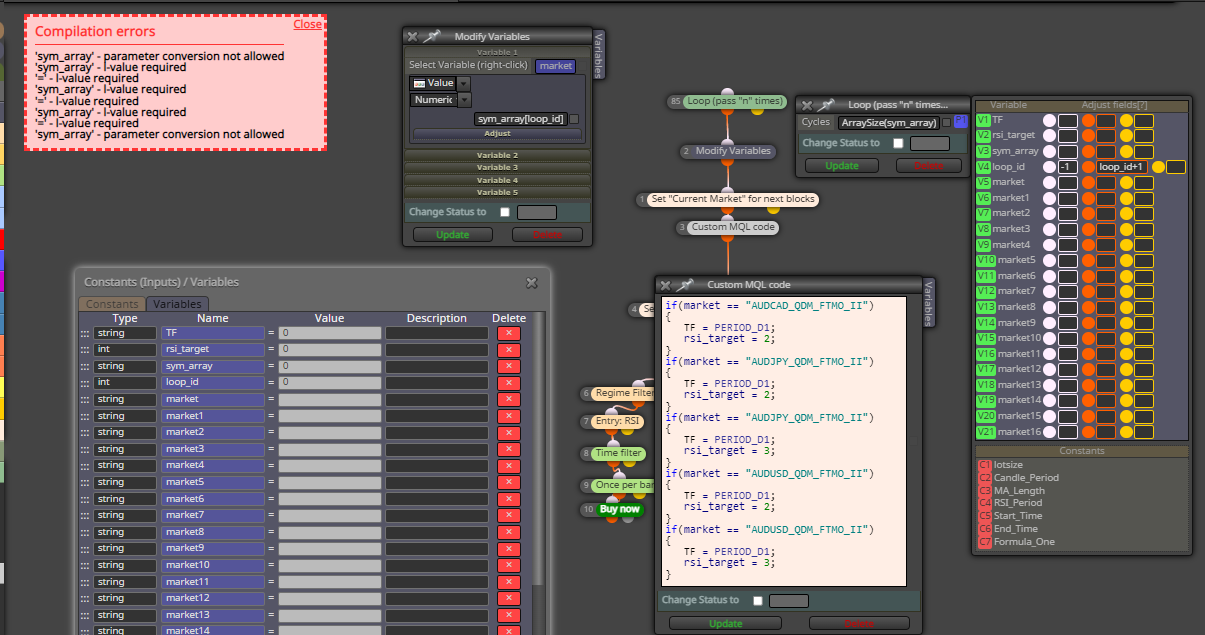
Task: Click the V1 badge for TF variable
Action: tap(983, 120)
